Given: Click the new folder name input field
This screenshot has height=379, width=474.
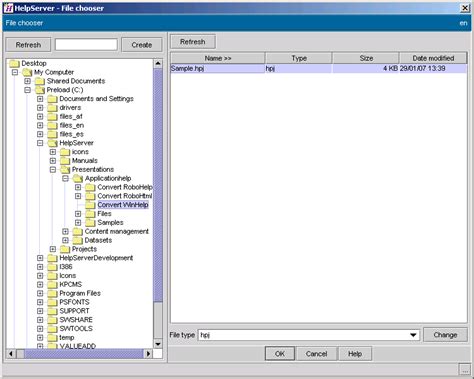Looking at the screenshot, I should (x=86, y=44).
